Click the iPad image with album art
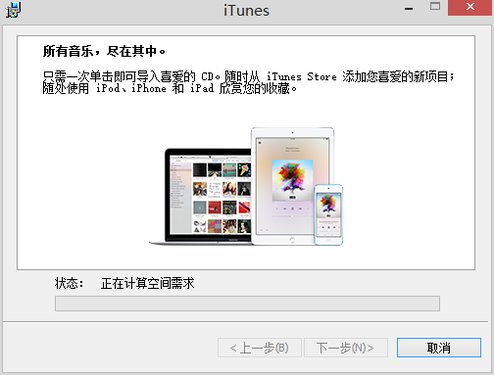 [x=292, y=186]
